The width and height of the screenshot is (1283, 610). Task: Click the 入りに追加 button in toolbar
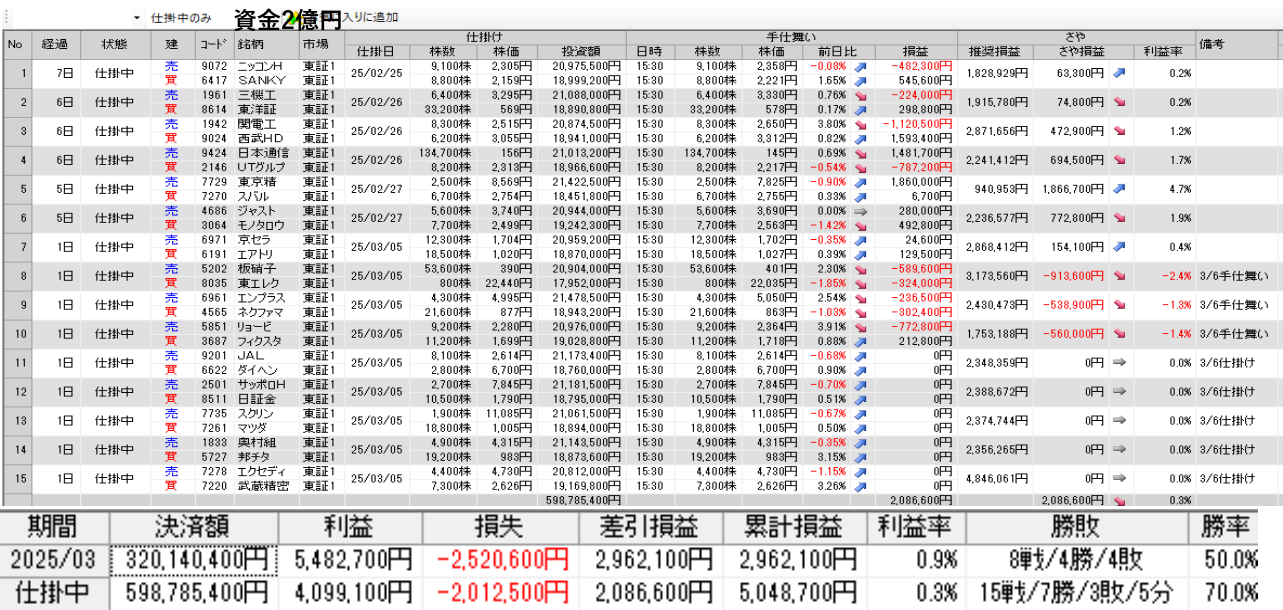[x=370, y=18]
